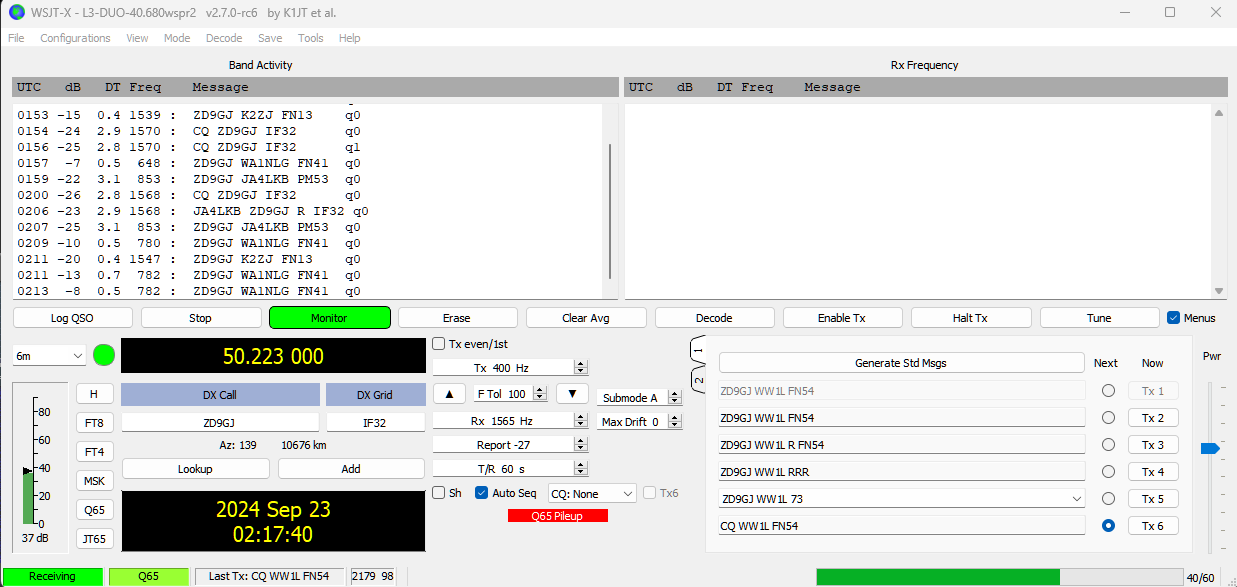1237x587 pixels.
Task: Click the Tx 6 Now button
Action: [1153, 526]
